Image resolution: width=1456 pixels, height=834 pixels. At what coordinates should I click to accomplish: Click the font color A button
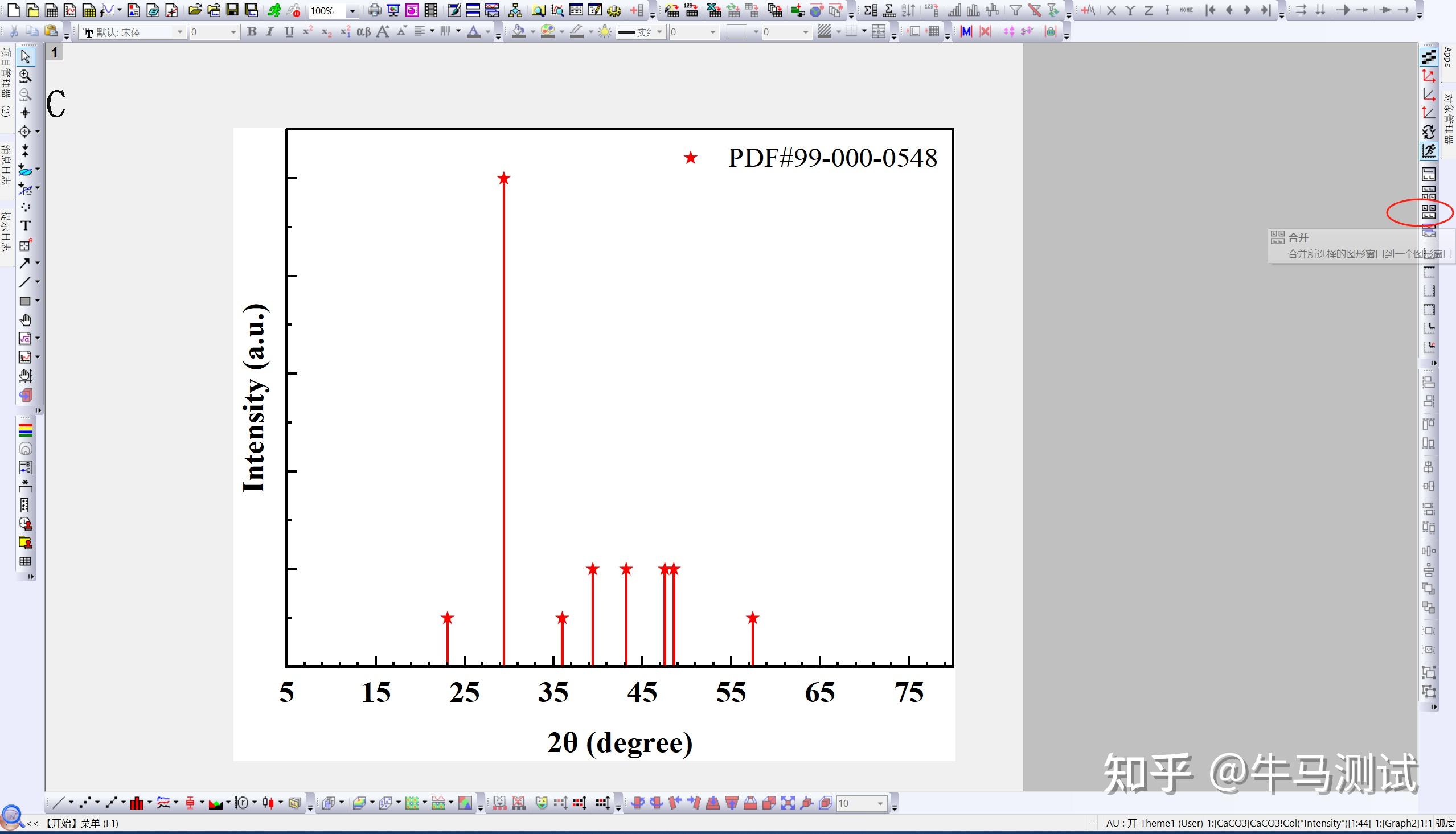point(473,32)
